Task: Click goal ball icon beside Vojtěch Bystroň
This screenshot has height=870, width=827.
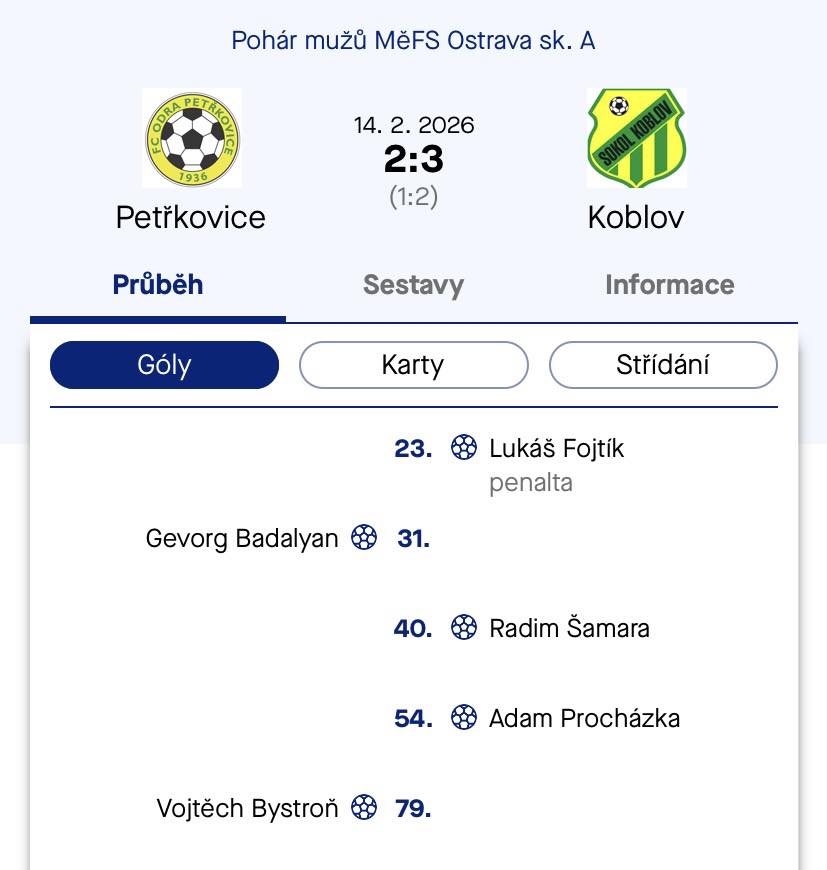Action: (365, 808)
